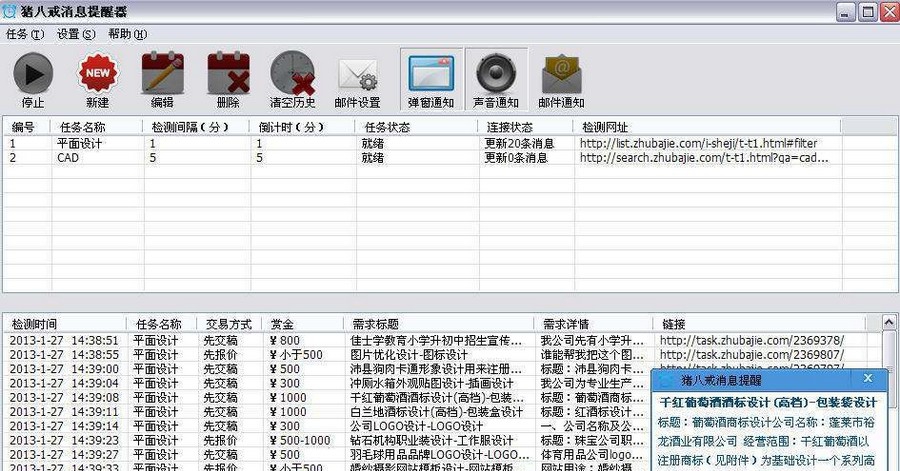Click 连接状态 column header
The height and width of the screenshot is (471, 900).
tap(526, 127)
